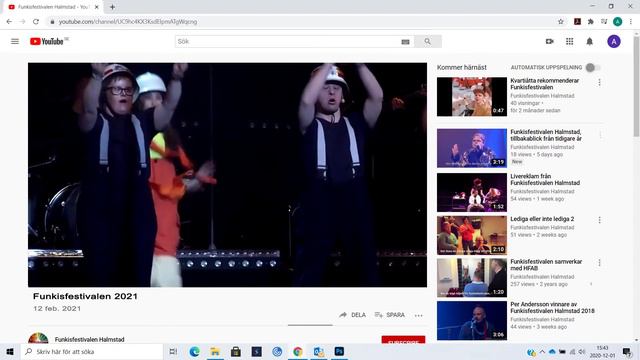Click the magnifier search button
Viewport: 640px width, 360px height.
point(428,41)
